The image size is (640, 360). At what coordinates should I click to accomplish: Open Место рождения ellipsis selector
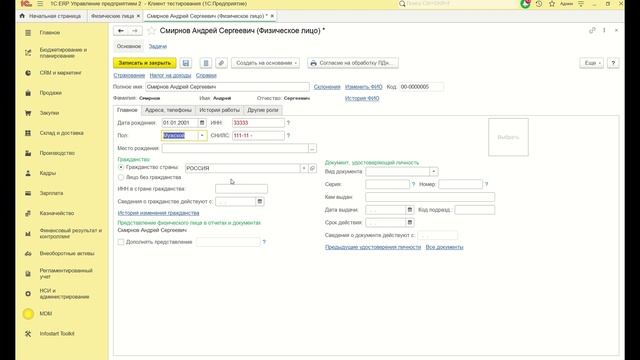(312, 148)
